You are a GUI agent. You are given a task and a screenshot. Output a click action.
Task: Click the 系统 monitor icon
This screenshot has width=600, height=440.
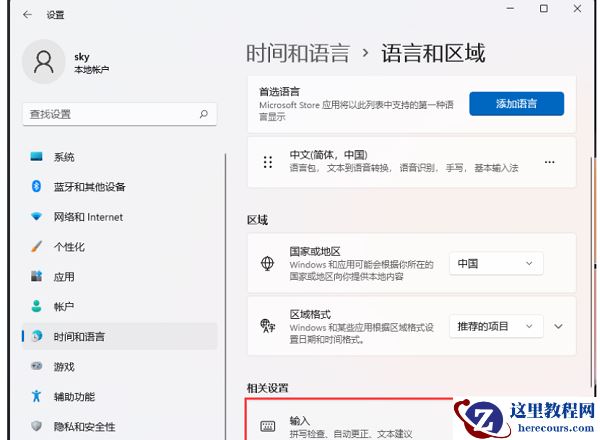tap(36, 156)
